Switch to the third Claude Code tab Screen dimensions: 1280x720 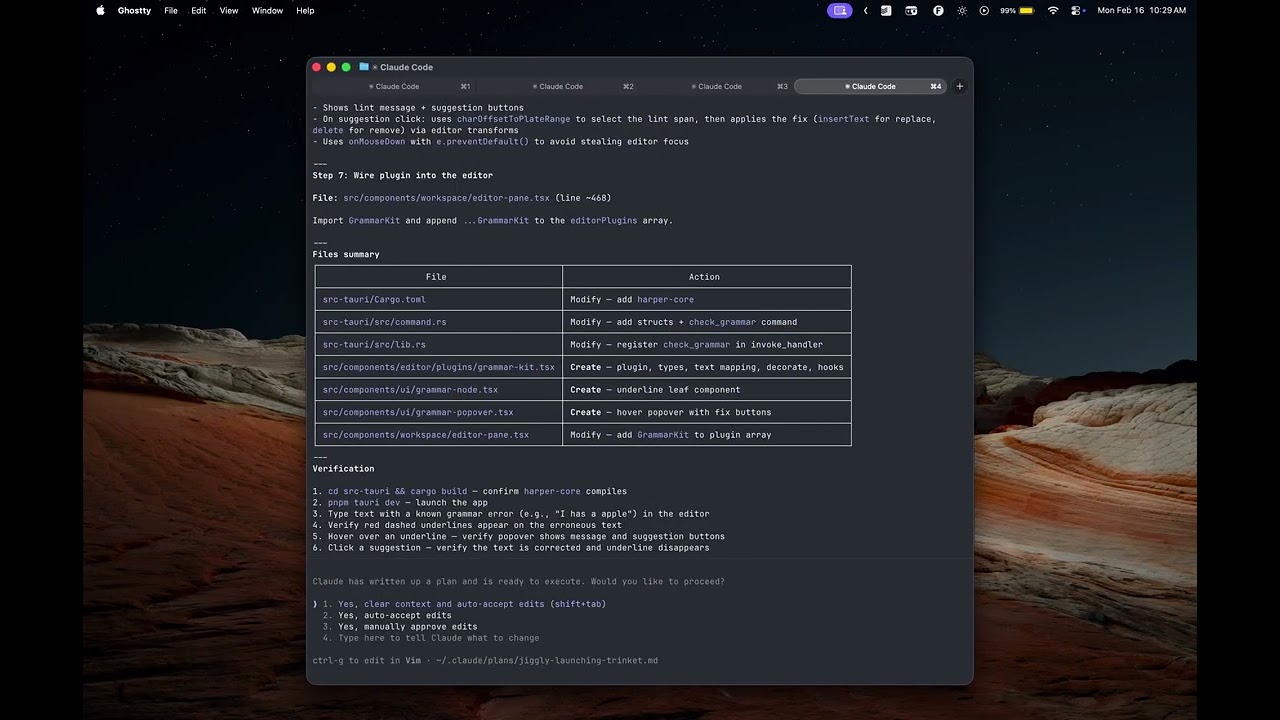tap(716, 86)
